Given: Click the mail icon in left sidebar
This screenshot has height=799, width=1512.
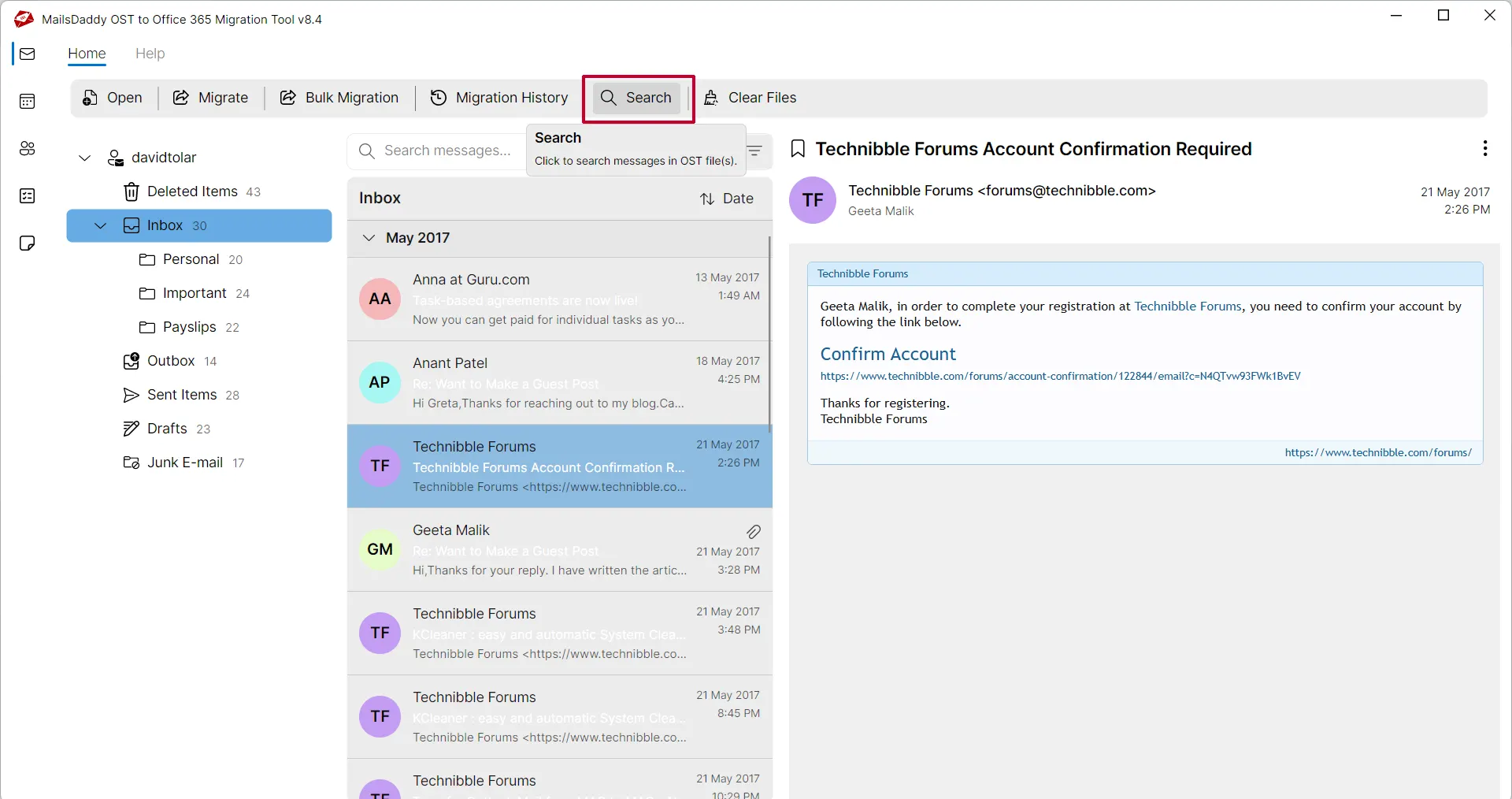Looking at the screenshot, I should point(28,54).
